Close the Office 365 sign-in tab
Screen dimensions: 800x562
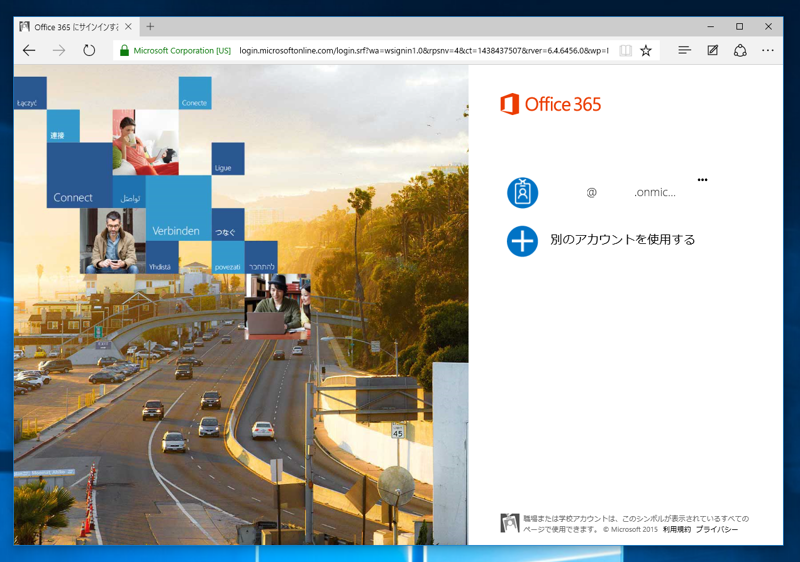click(x=129, y=27)
